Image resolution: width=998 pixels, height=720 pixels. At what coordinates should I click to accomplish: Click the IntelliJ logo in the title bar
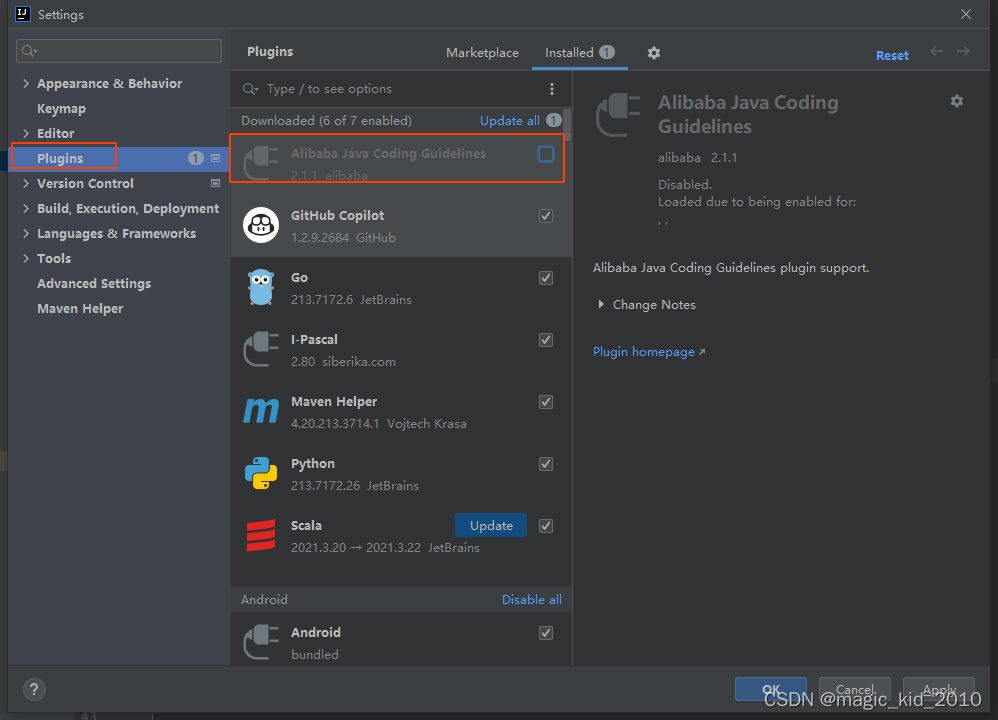click(23, 14)
